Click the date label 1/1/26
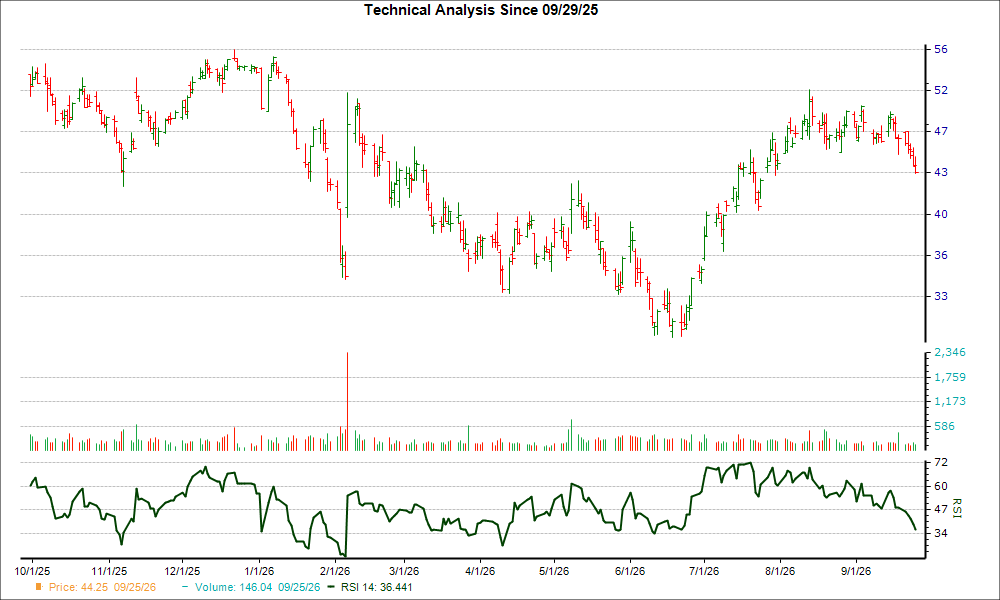Viewport: 1000px width, 600px height. pos(260,571)
